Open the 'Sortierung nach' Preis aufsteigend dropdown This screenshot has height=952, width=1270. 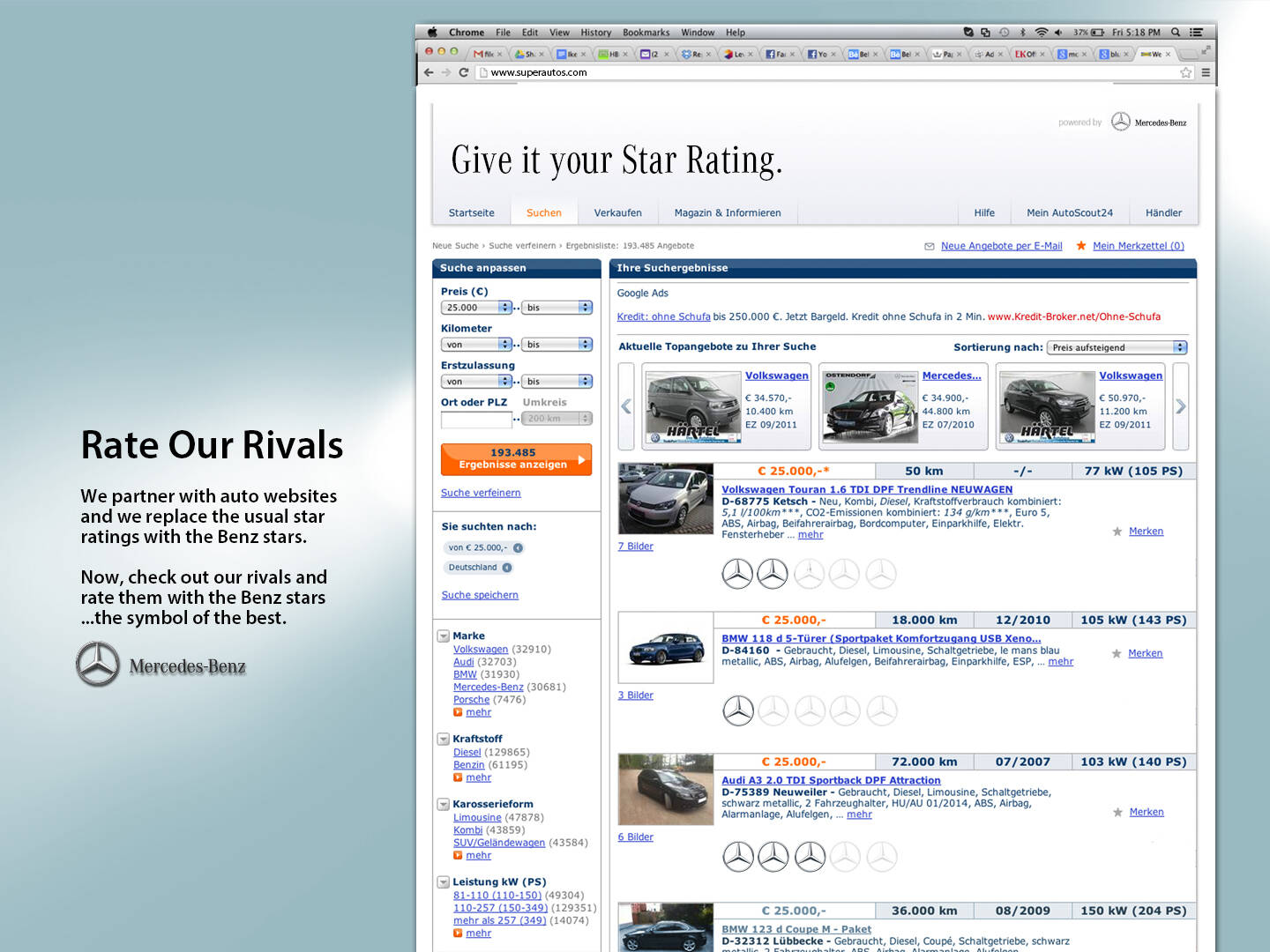[1117, 347]
